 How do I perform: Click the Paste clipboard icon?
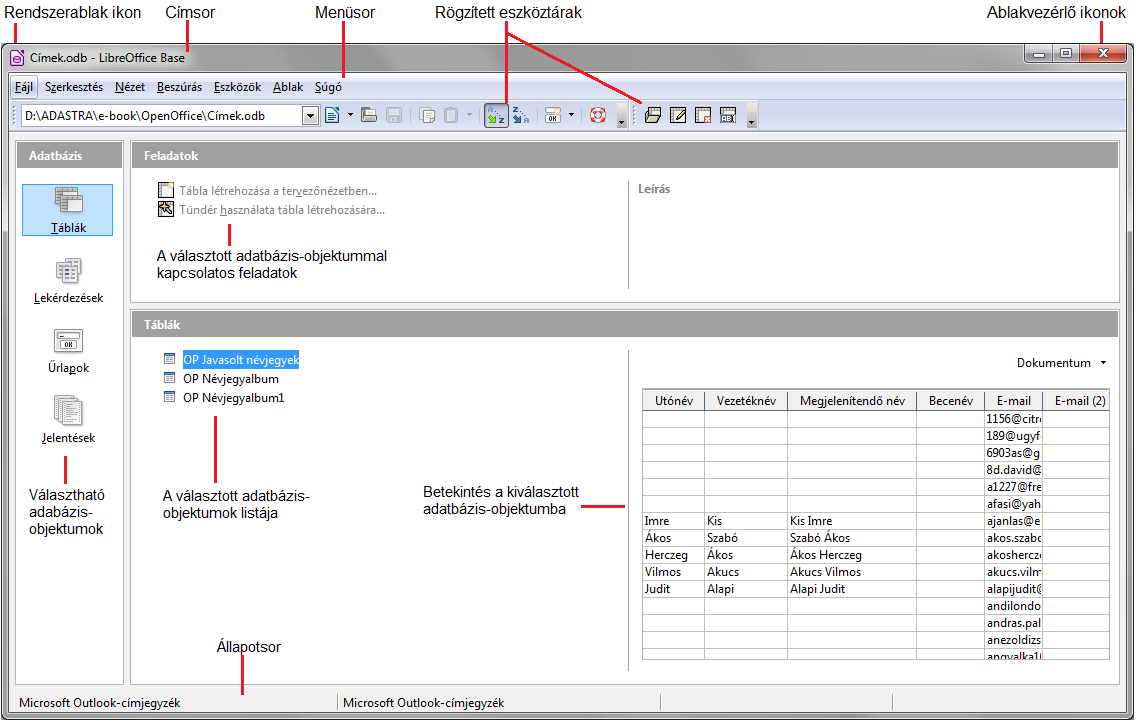point(451,115)
